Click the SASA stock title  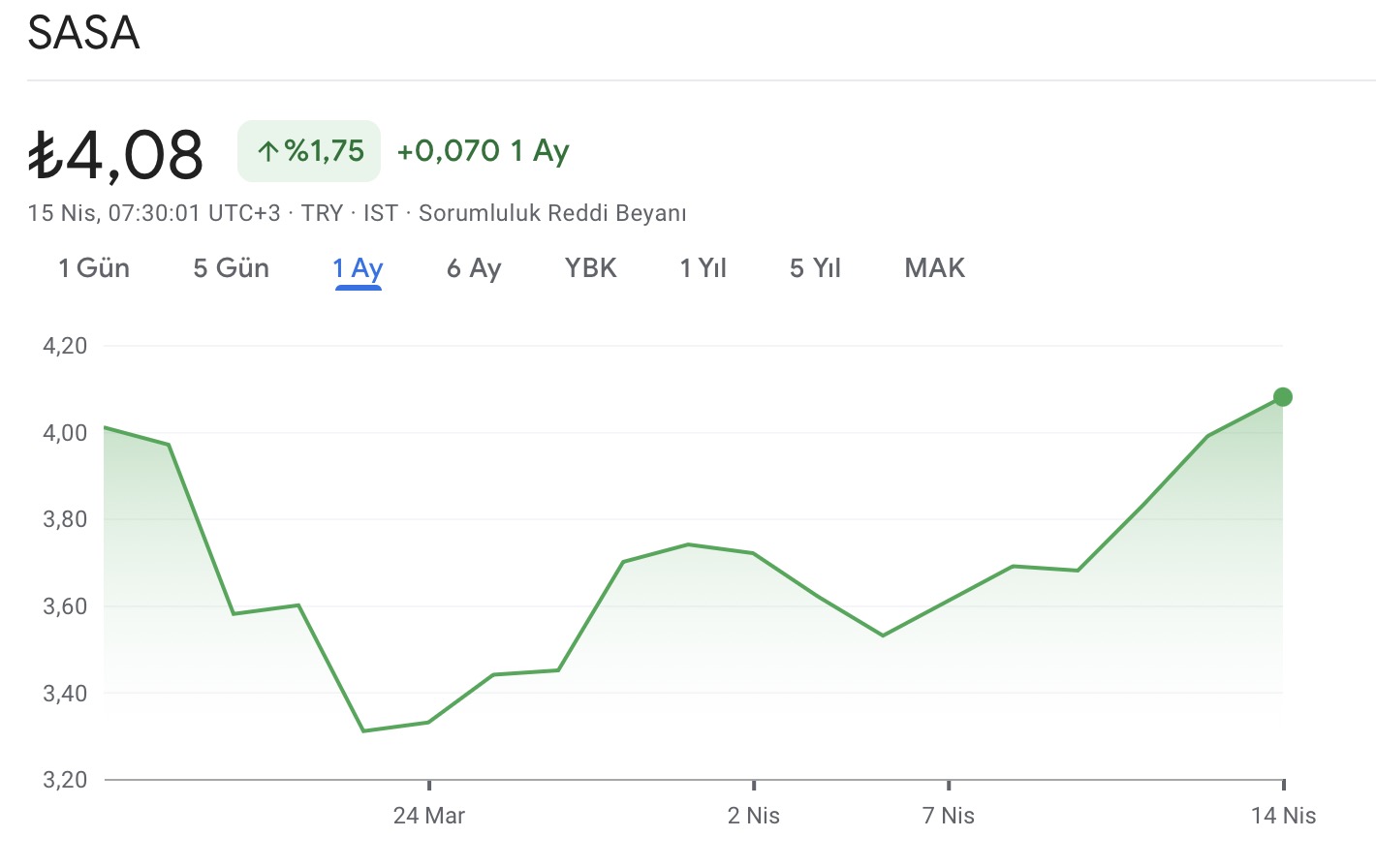coord(83,33)
